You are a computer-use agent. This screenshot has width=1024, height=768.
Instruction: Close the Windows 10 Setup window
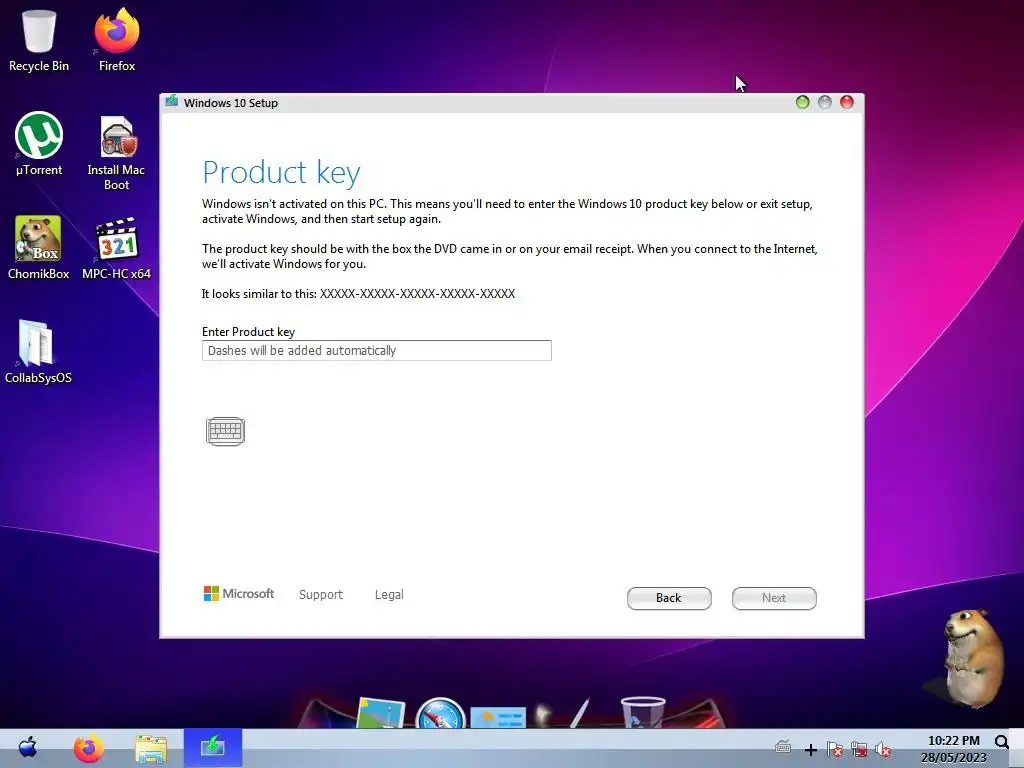pos(847,102)
